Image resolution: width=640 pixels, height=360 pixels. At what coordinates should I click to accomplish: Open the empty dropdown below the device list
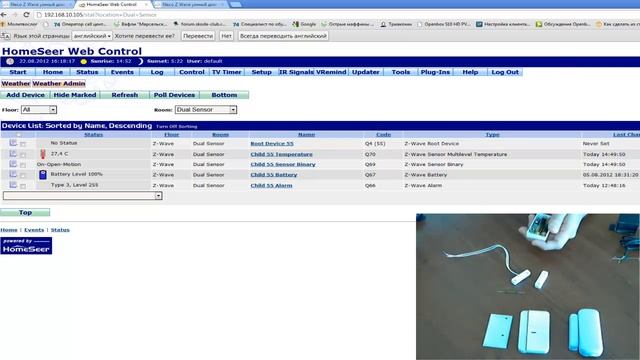coord(82,196)
